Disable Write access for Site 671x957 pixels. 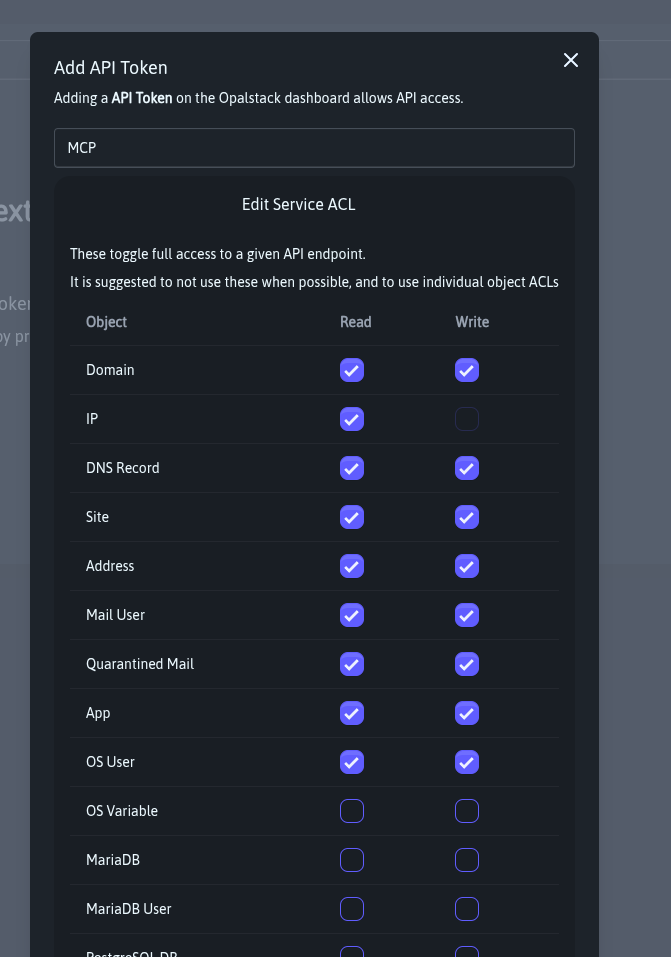[467, 517]
